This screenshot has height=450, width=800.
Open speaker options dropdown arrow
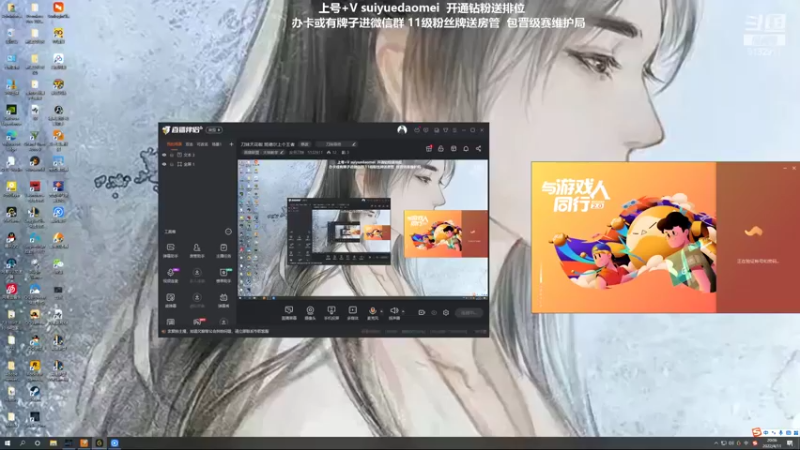[x=403, y=311]
